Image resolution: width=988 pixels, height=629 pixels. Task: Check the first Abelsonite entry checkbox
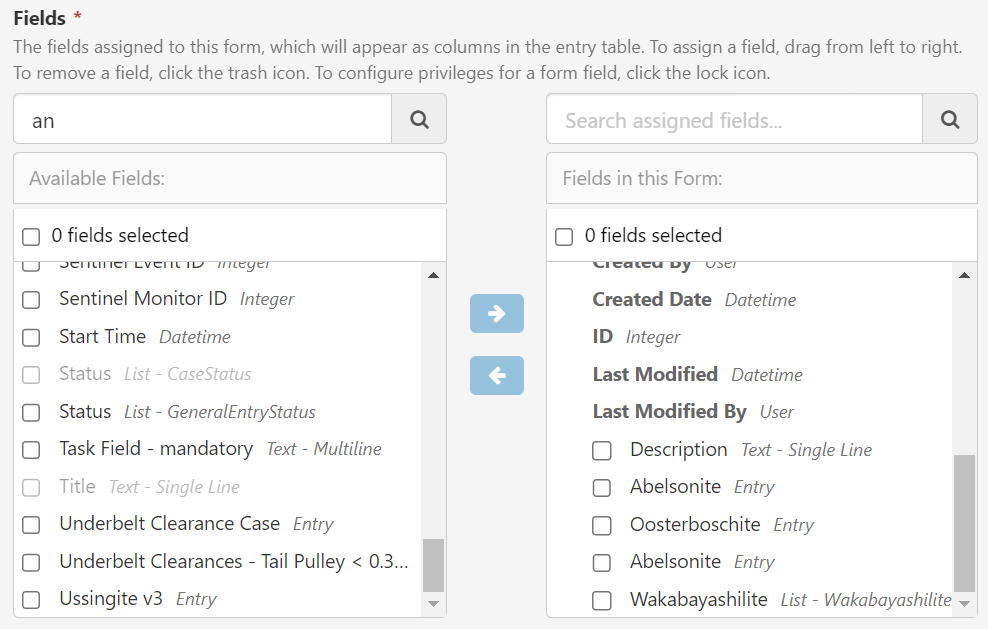602,488
